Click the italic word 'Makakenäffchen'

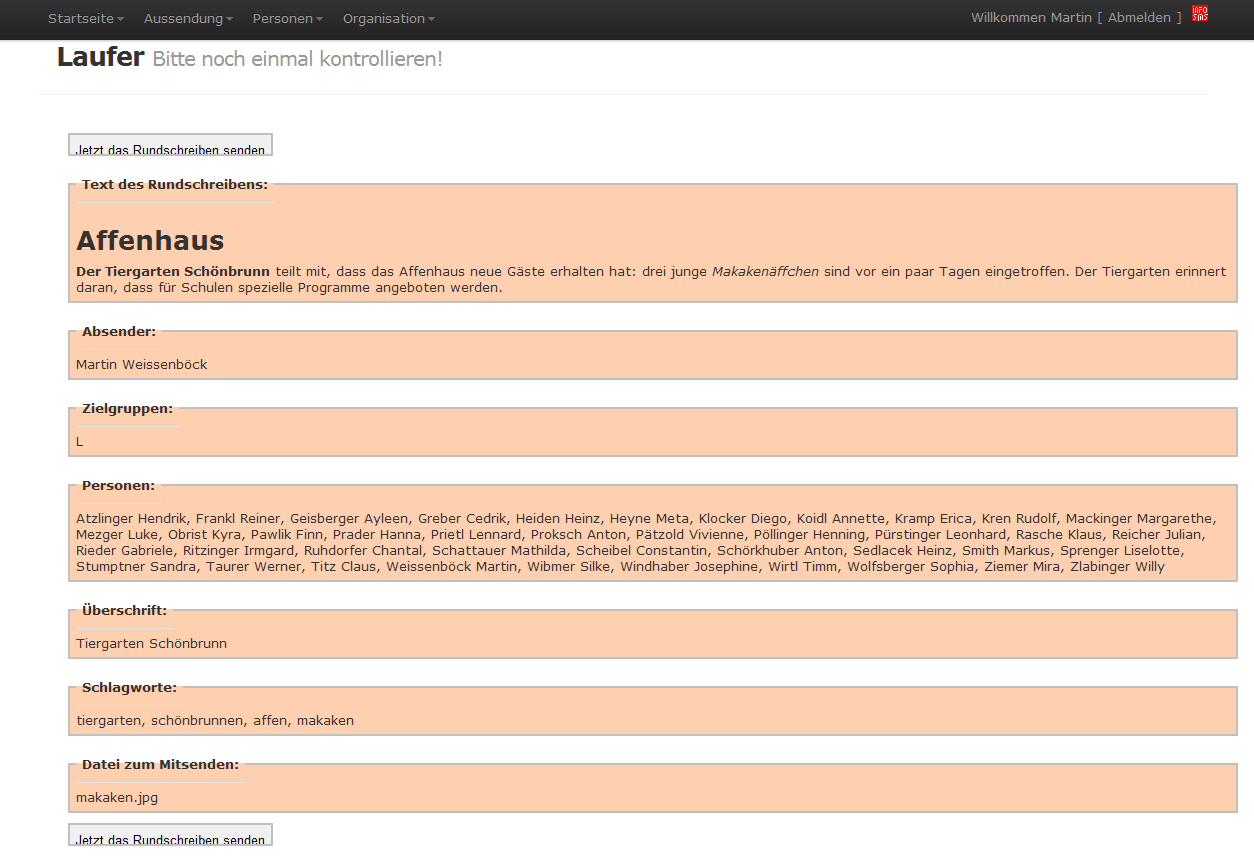click(765, 271)
